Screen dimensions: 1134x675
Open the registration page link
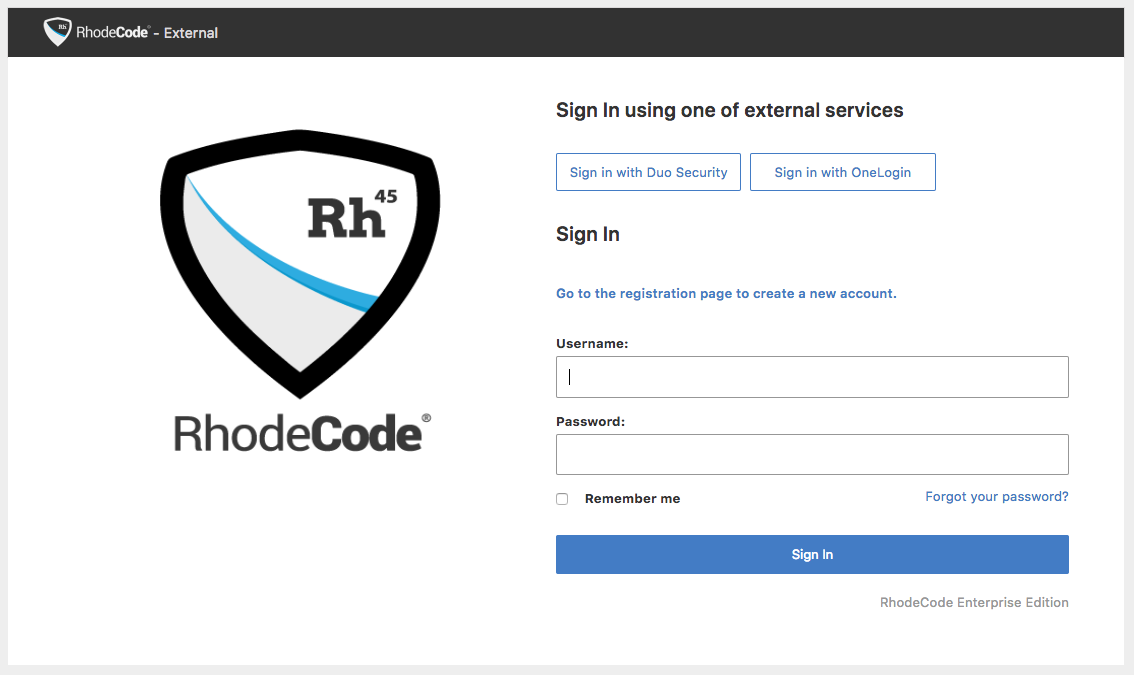pos(726,294)
